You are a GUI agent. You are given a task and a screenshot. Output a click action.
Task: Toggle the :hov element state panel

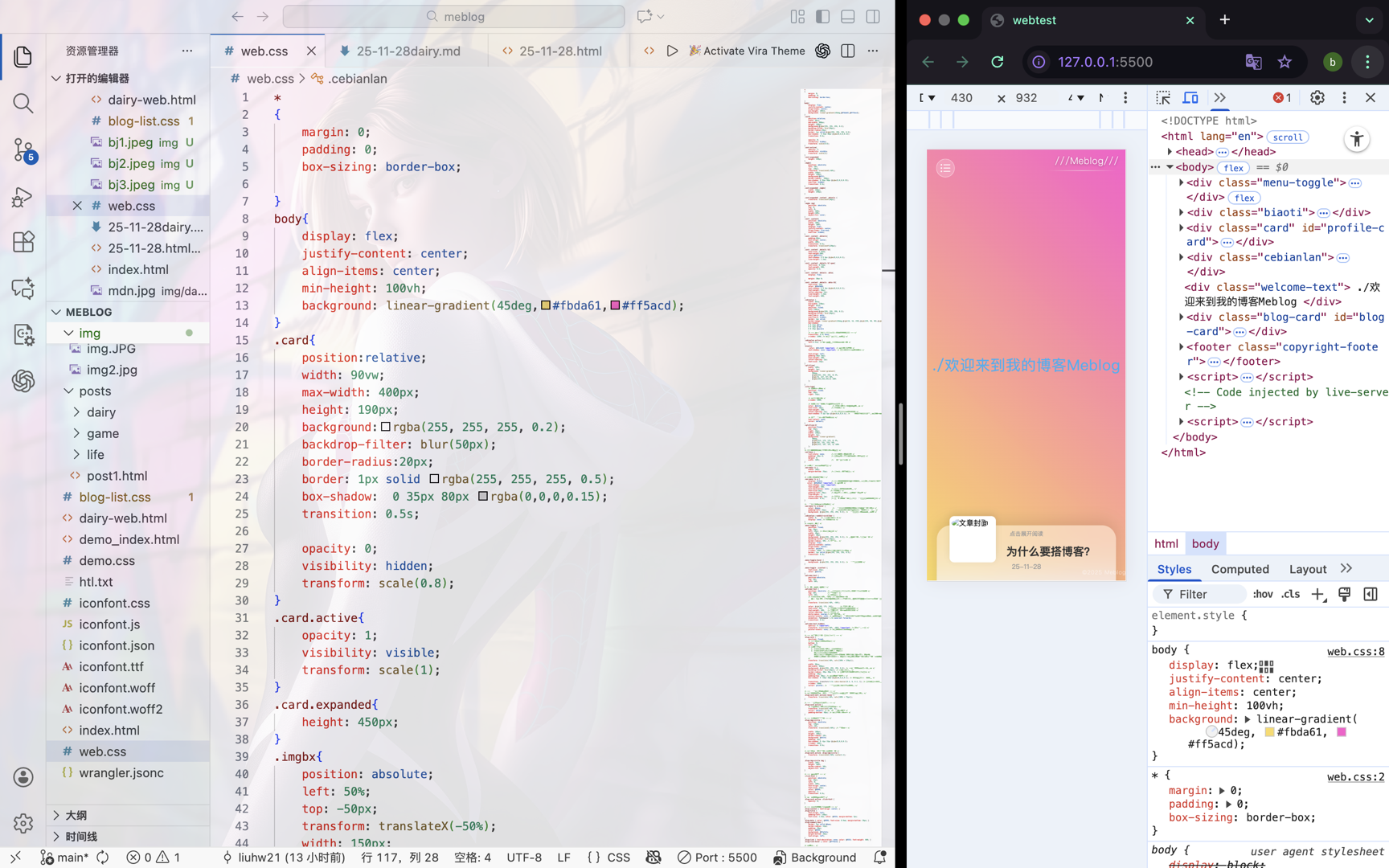pyautogui.click(x=1262, y=594)
